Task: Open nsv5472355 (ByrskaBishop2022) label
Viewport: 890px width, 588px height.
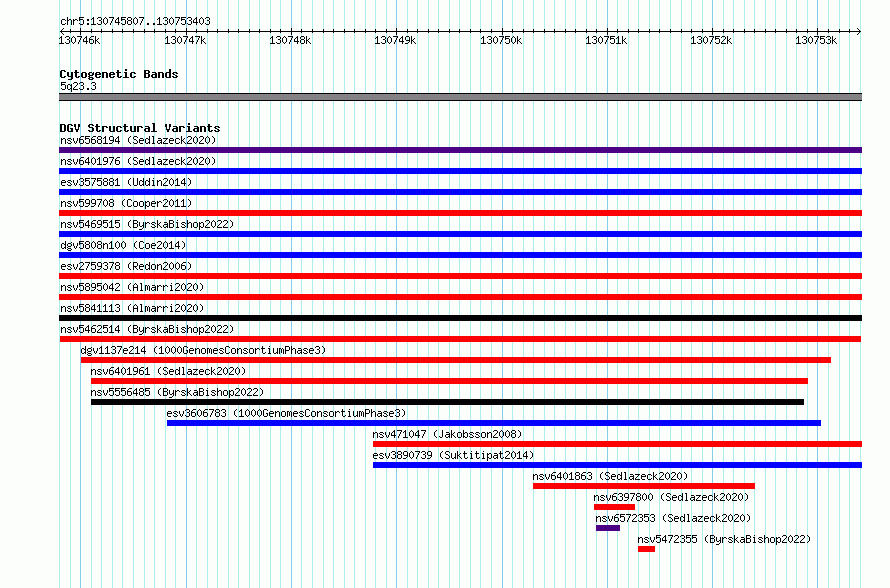Action: pyautogui.click(x=724, y=539)
